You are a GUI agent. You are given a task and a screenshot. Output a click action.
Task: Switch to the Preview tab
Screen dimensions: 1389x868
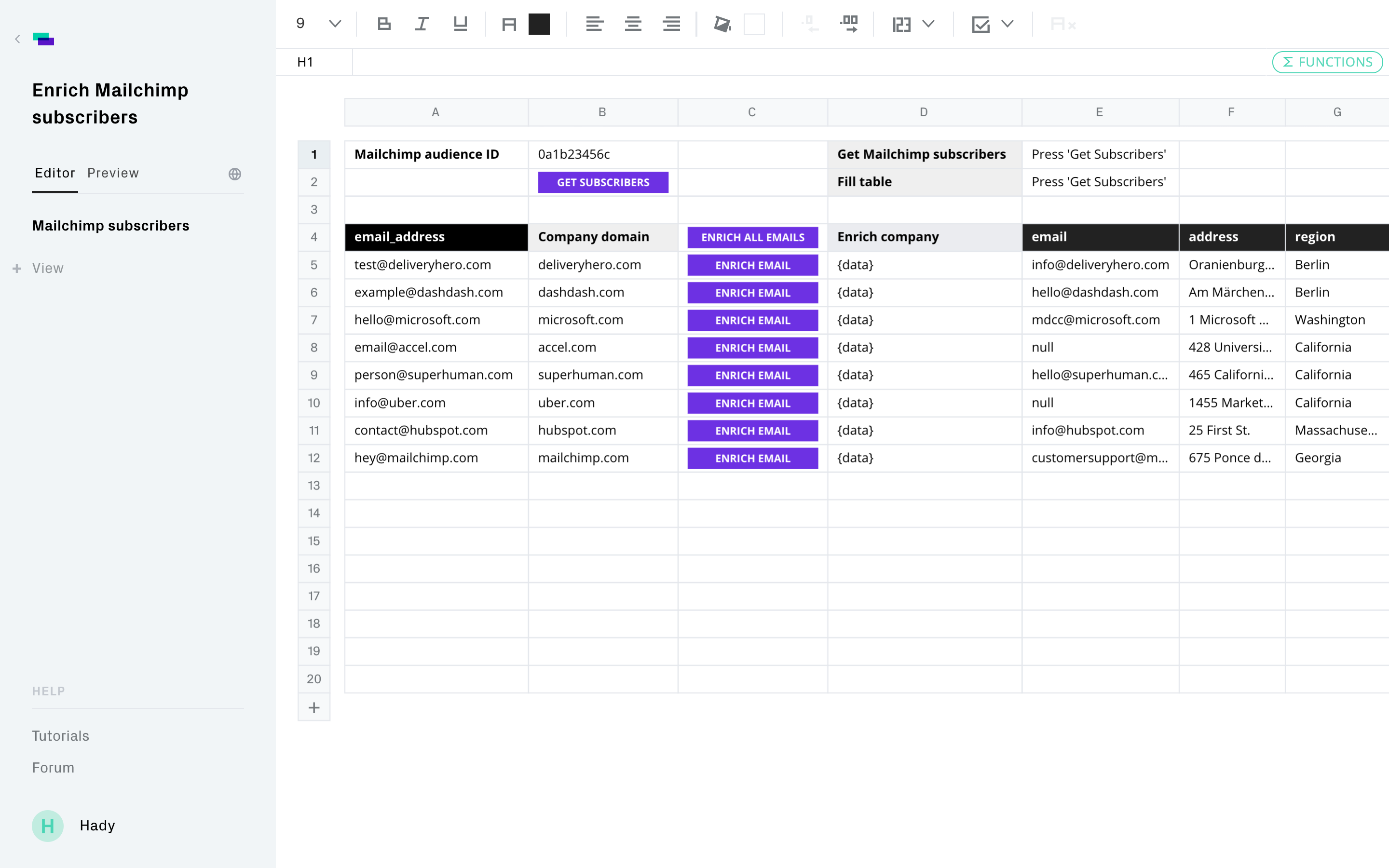[112, 174]
